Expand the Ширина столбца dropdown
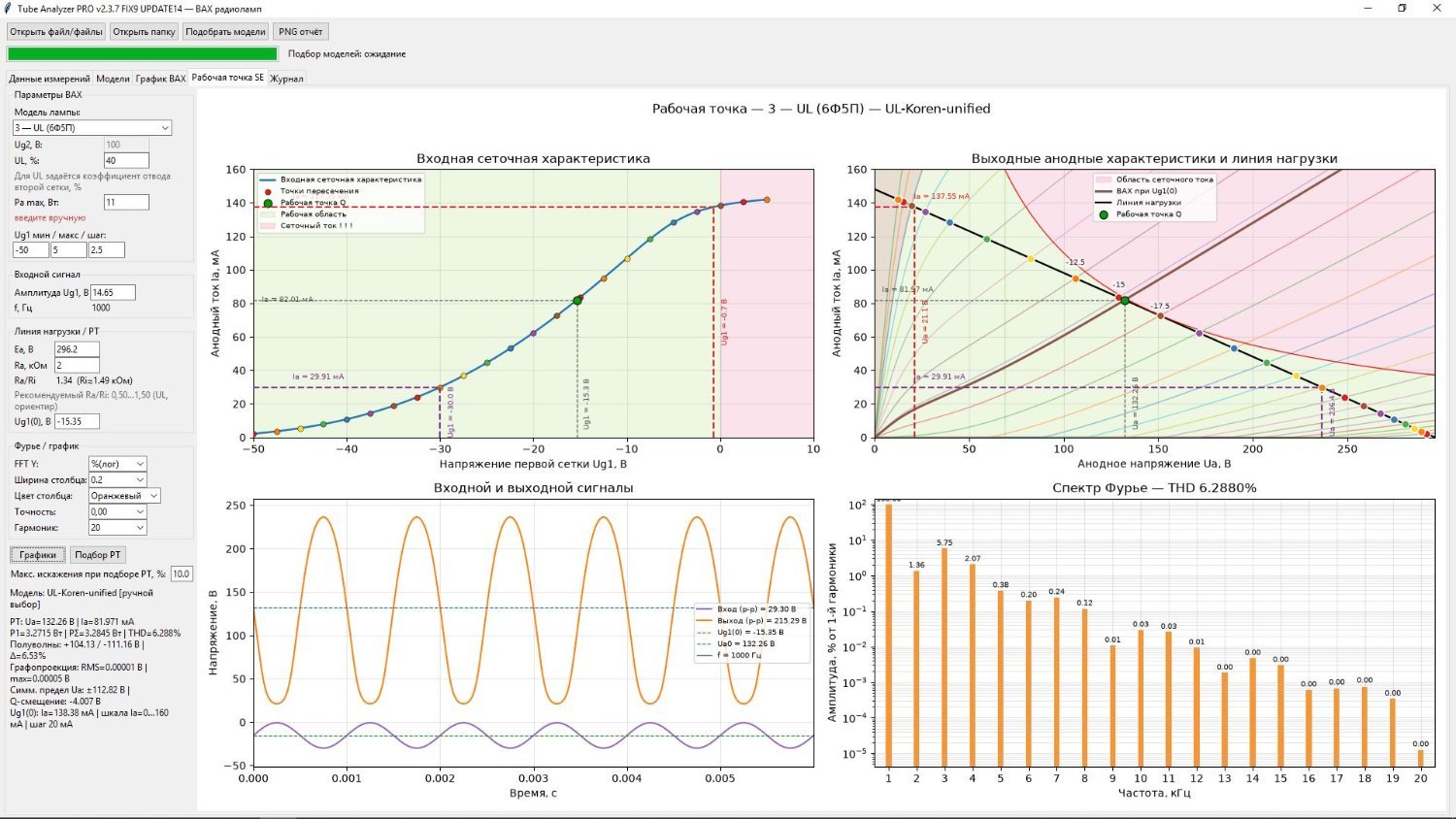 (117, 479)
